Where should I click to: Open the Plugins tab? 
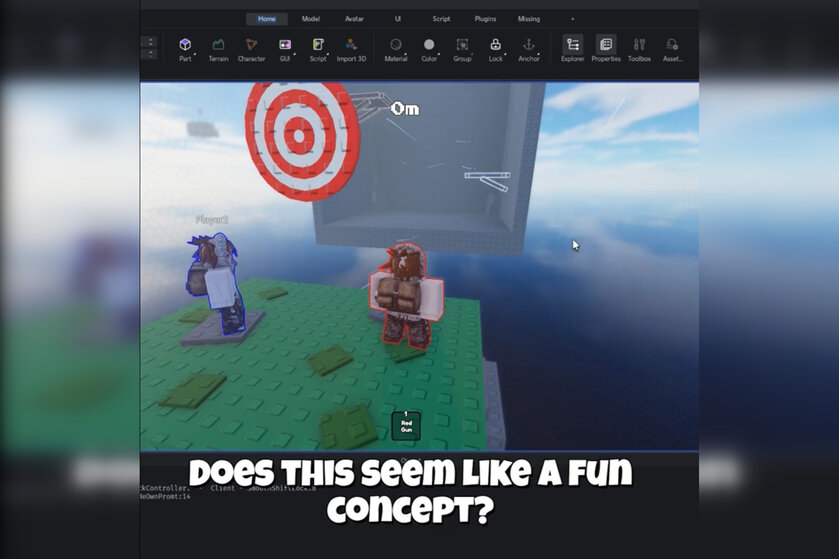click(x=485, y=19)
